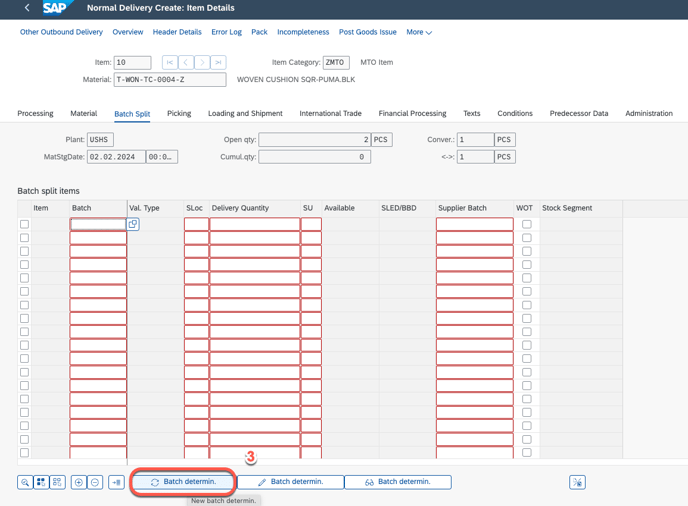688x506 pixels.
Task: Click Post Goods Issue
Action: coord(367,32)
